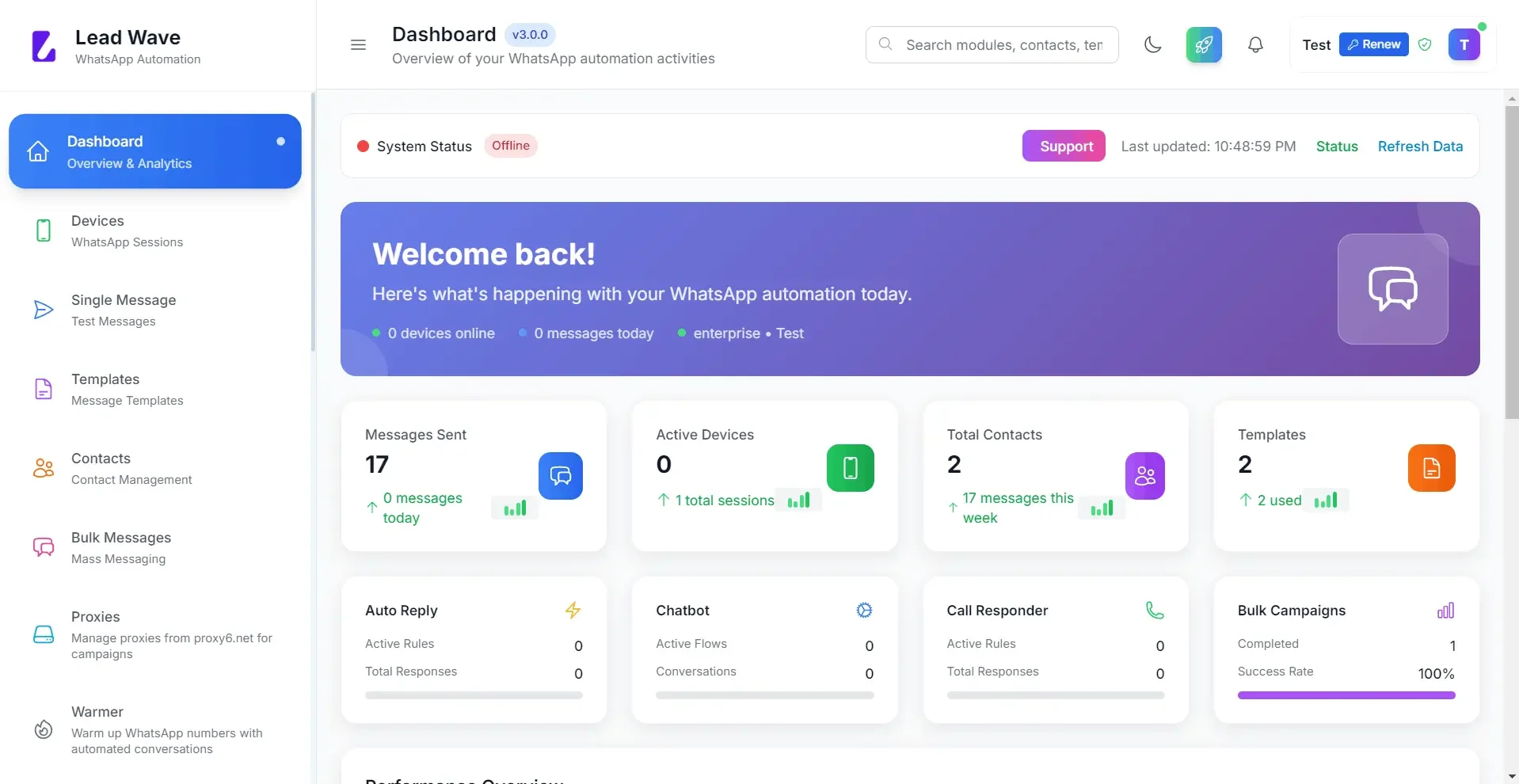Click the rocket icon in header
The height and width of the screenshot is (784, 1519).
coord(1203,45)
